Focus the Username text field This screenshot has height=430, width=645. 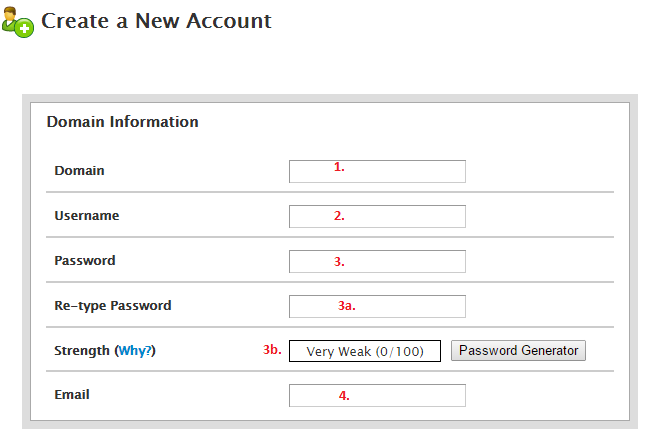377,216
